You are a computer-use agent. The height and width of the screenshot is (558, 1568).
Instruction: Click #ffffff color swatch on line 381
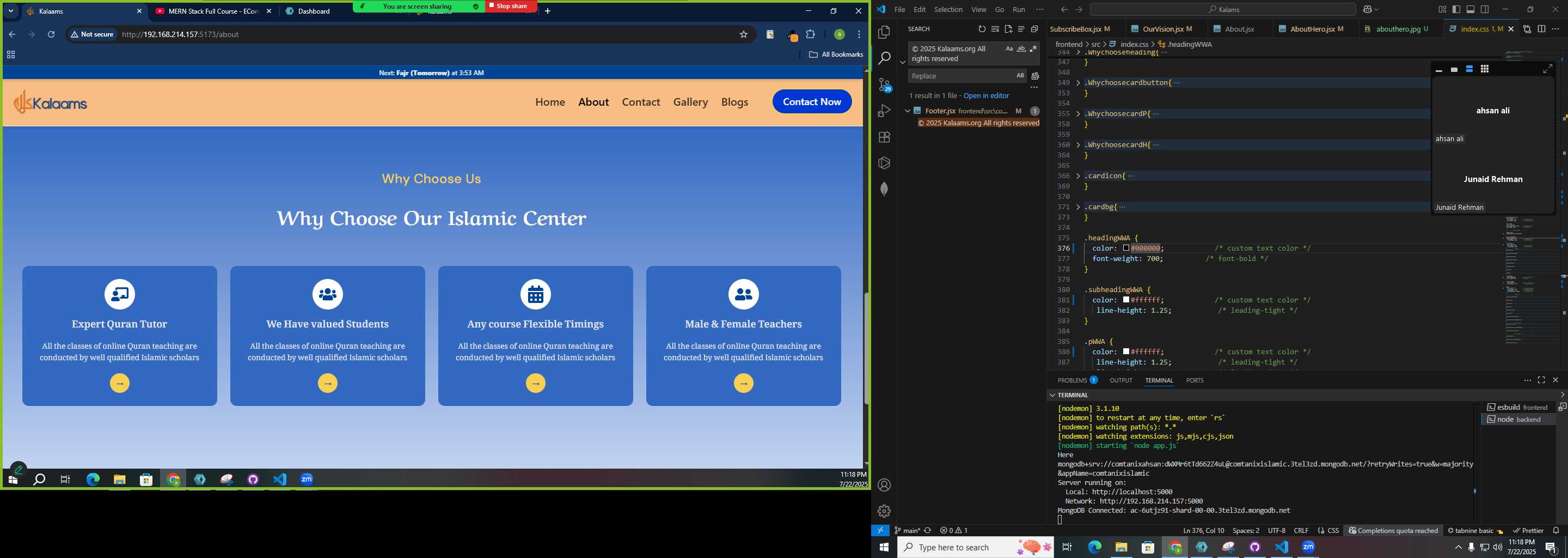(x=1126, y=300)
